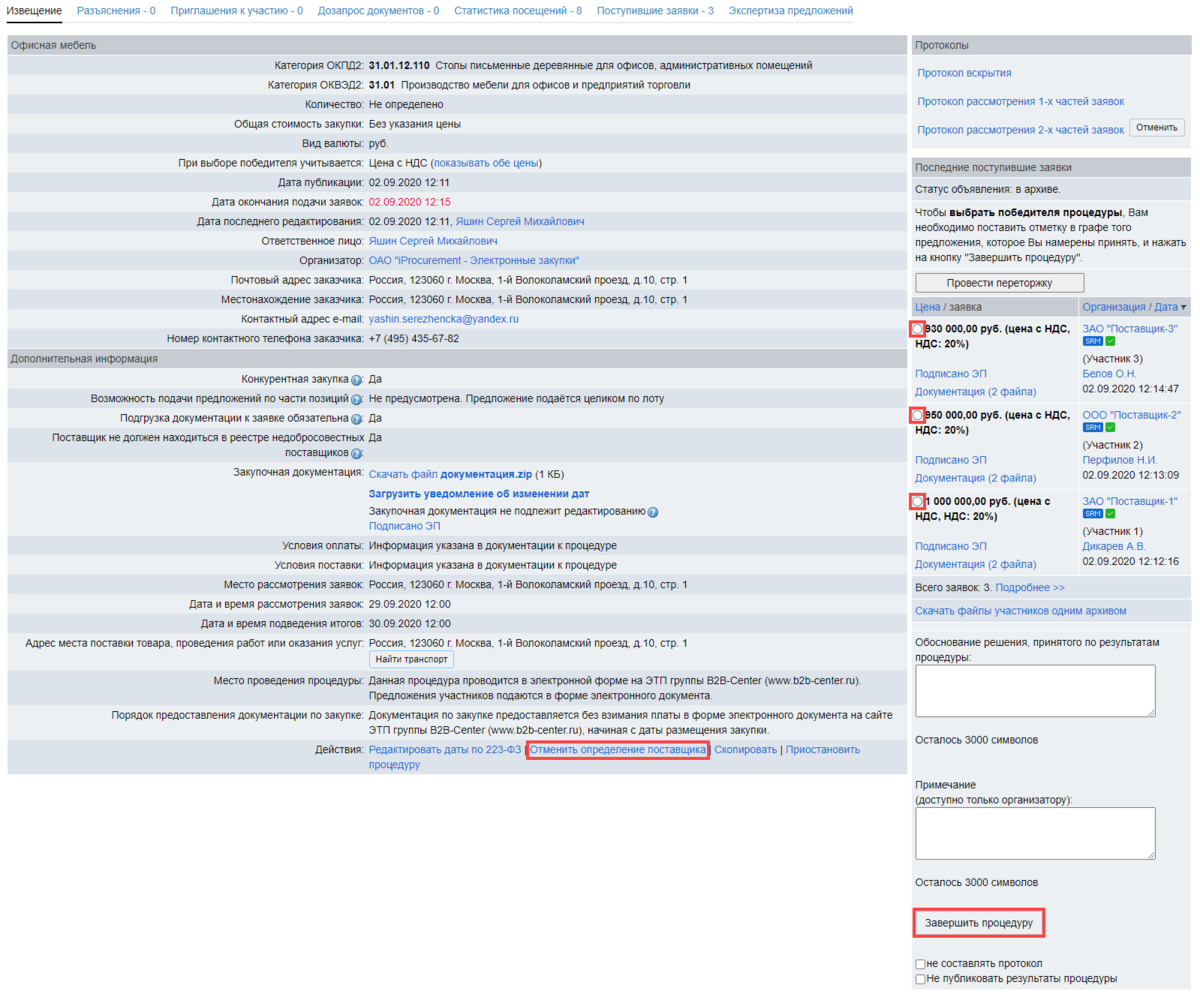The width and height of the screenshot is (1200, 1000).
Task: Select the 1 000 000,00 руб. offer radio
Action: coord(917,501)
